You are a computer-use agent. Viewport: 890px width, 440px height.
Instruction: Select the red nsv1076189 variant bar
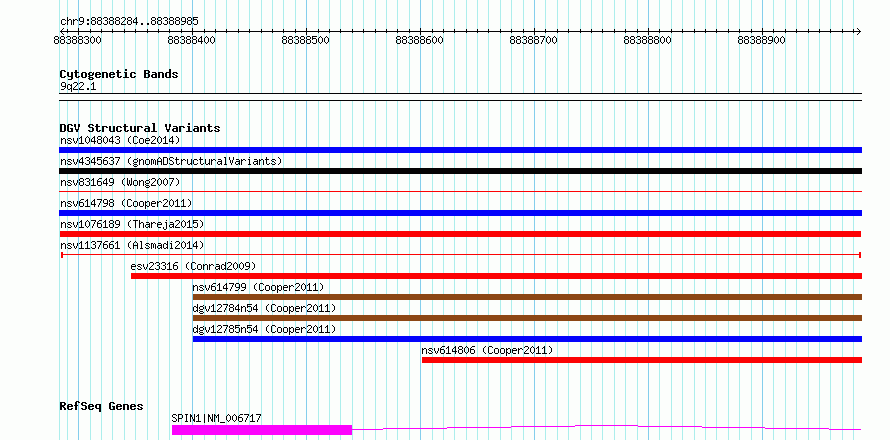pos(460,234)
